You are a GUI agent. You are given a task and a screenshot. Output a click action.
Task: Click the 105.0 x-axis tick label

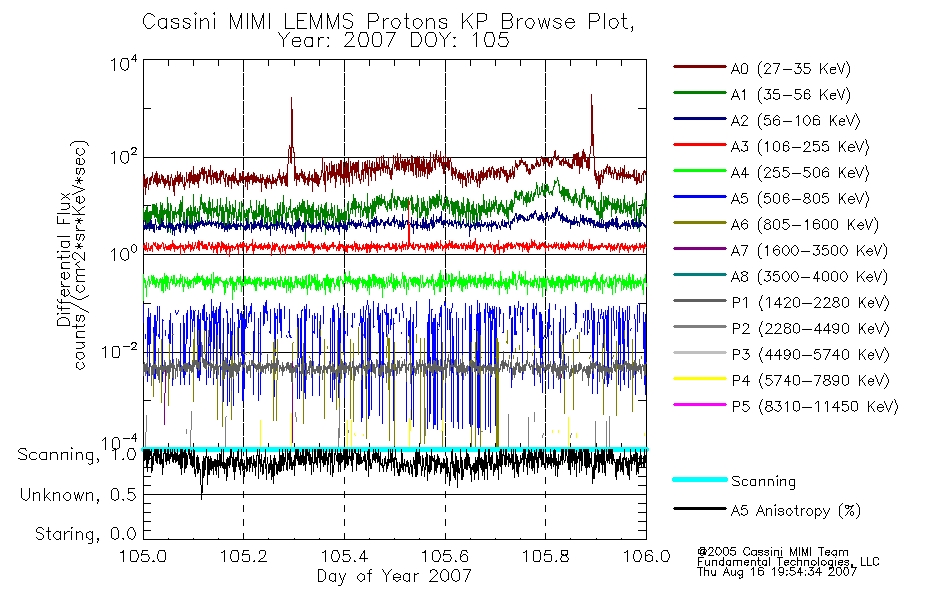pyautogui.click(x=143, y=556)
